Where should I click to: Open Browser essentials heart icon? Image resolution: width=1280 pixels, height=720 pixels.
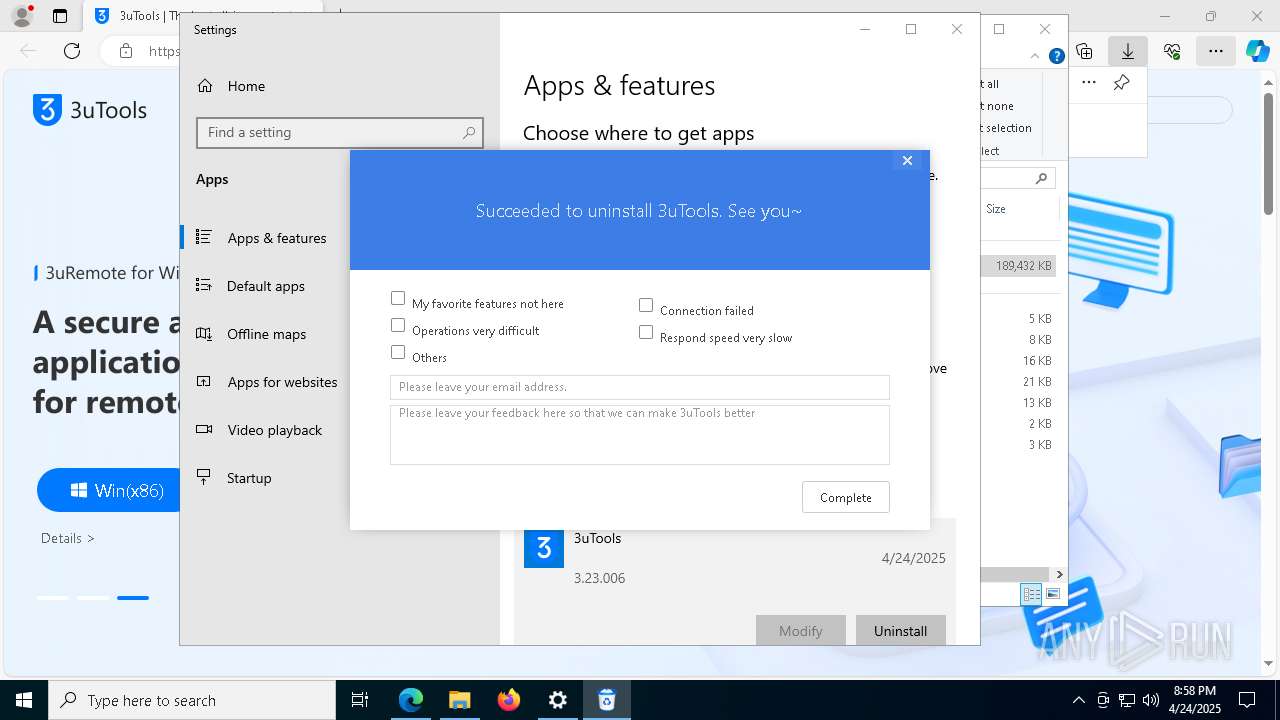pos(1172,51)
